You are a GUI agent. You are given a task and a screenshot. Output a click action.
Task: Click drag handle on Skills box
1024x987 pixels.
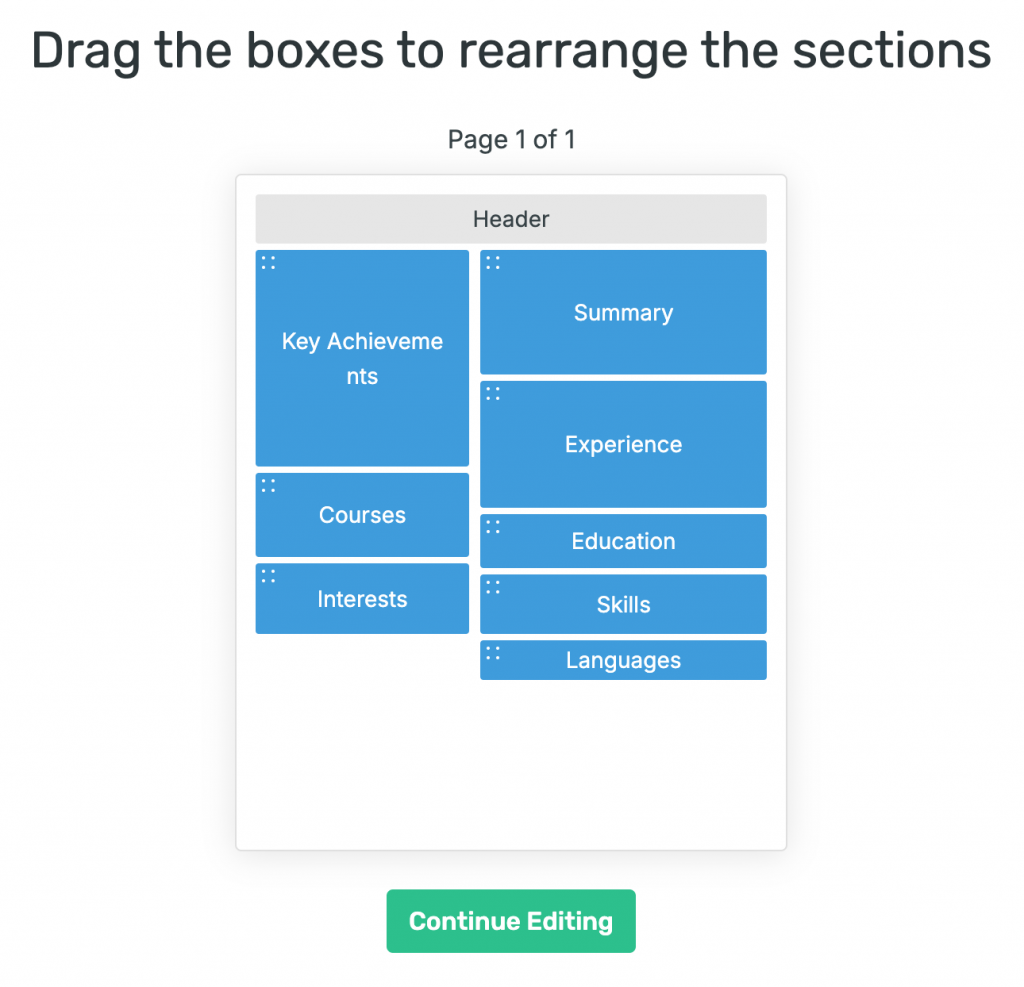(x=493, y=587)
